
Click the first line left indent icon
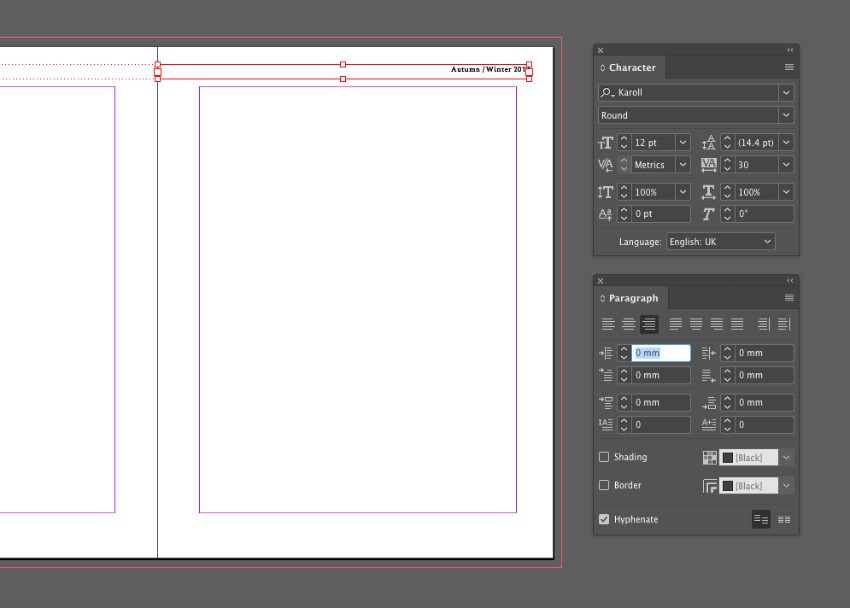606,375
